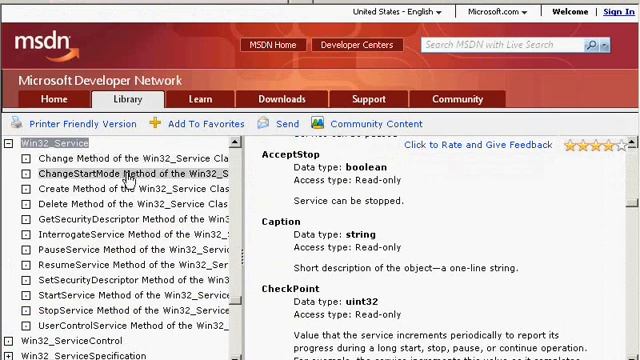Switch to the Downloads tab

point(282,99)
